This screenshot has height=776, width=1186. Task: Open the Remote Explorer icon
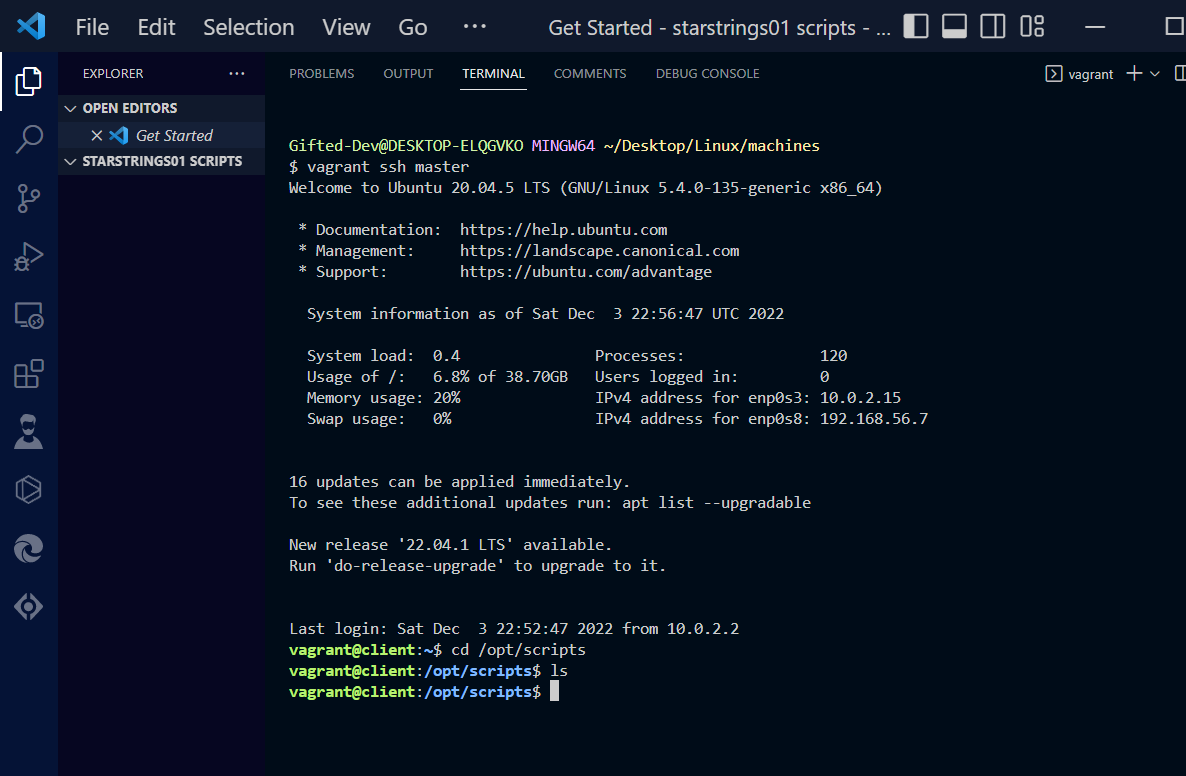[x=29, y=315]
